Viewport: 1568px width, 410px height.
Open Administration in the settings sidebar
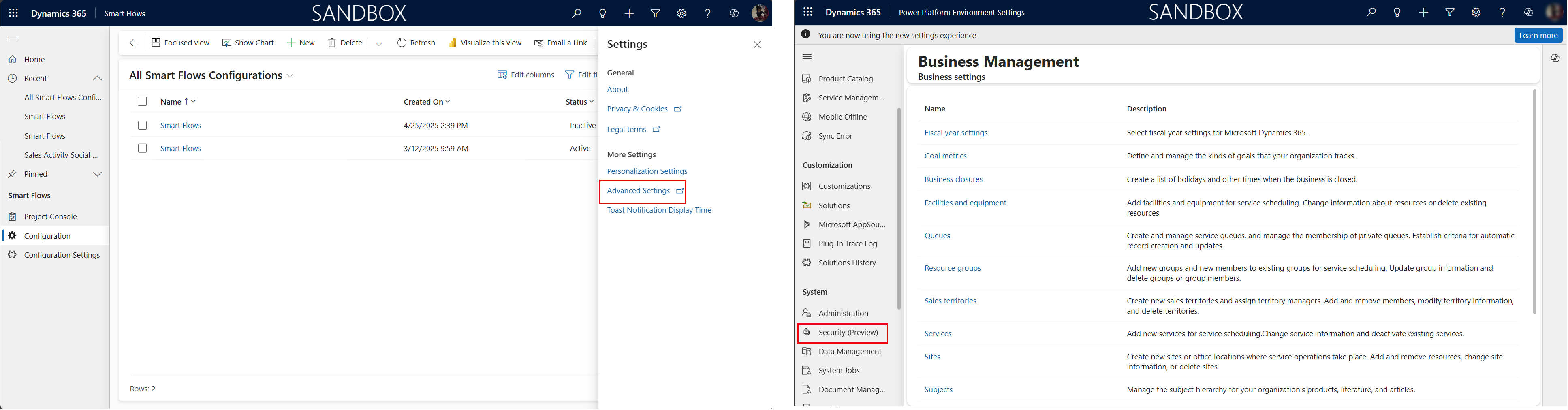pos(844,313)
